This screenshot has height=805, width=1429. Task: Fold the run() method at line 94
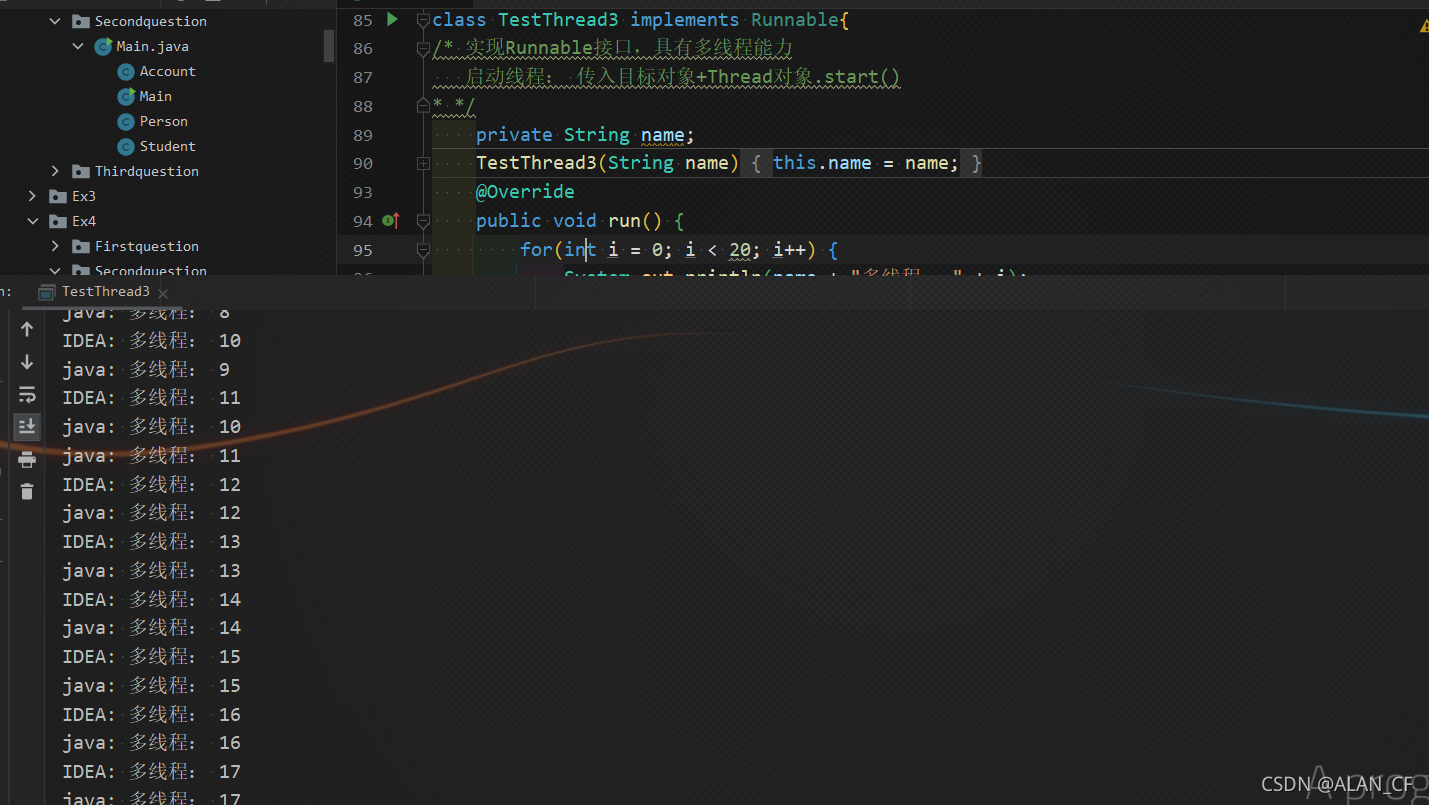pos(423,220)
